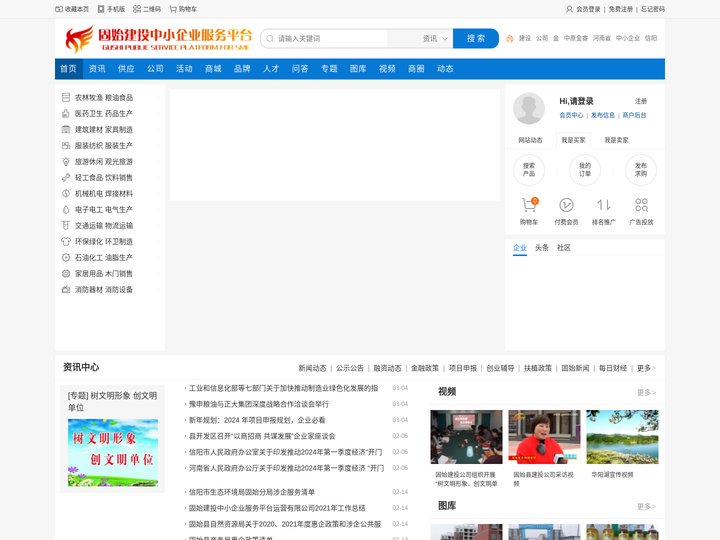
Task: Show the 二维码 QR code icon
Action: (x=137, y=9)
